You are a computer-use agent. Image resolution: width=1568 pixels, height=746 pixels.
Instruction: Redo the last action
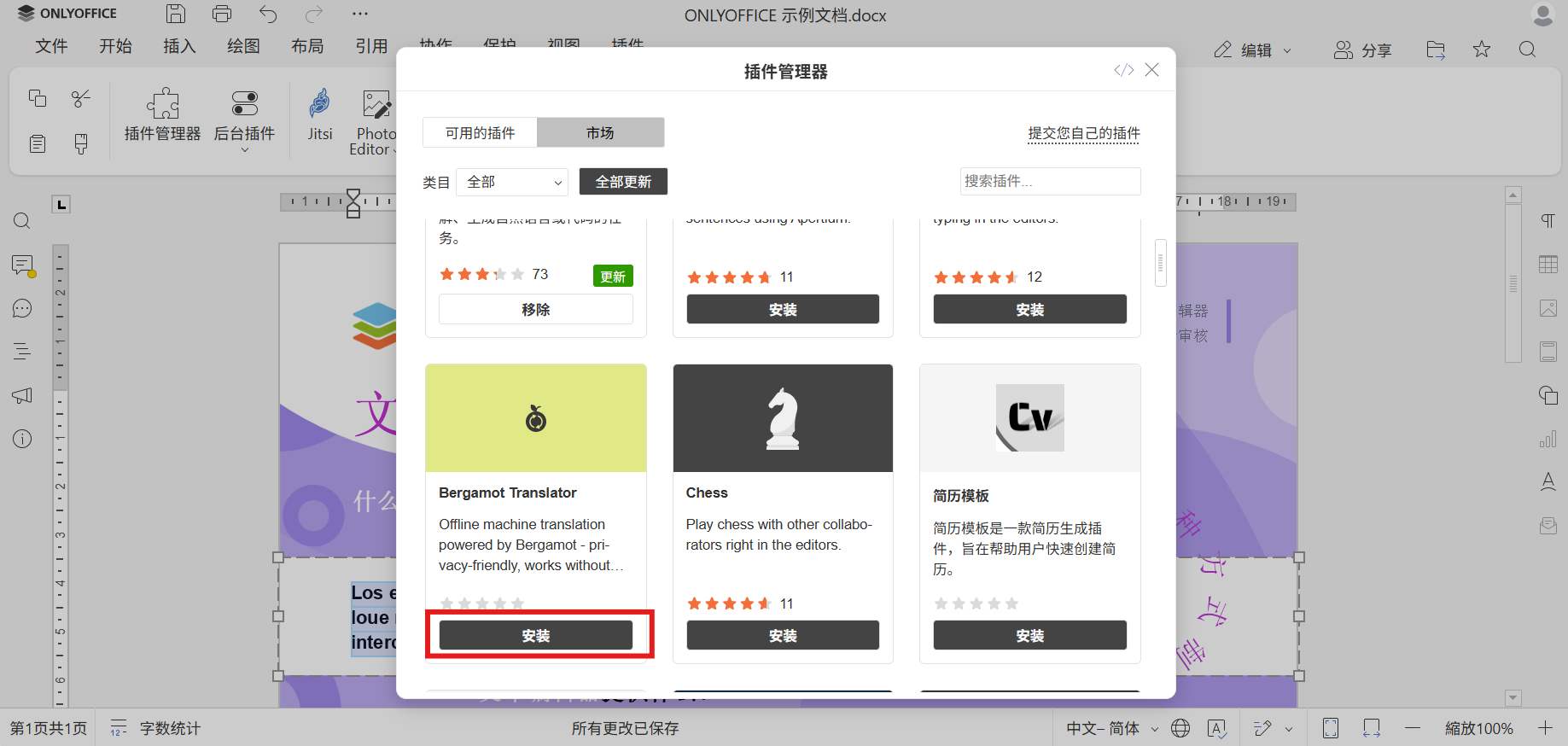tap(314, 14)
